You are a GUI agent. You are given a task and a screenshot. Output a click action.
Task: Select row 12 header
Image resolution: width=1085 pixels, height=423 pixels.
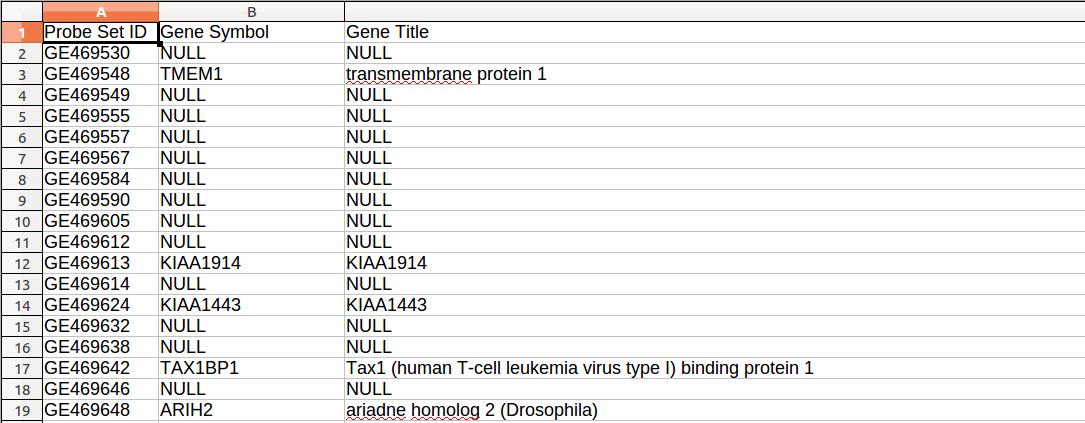pos(21,263)
